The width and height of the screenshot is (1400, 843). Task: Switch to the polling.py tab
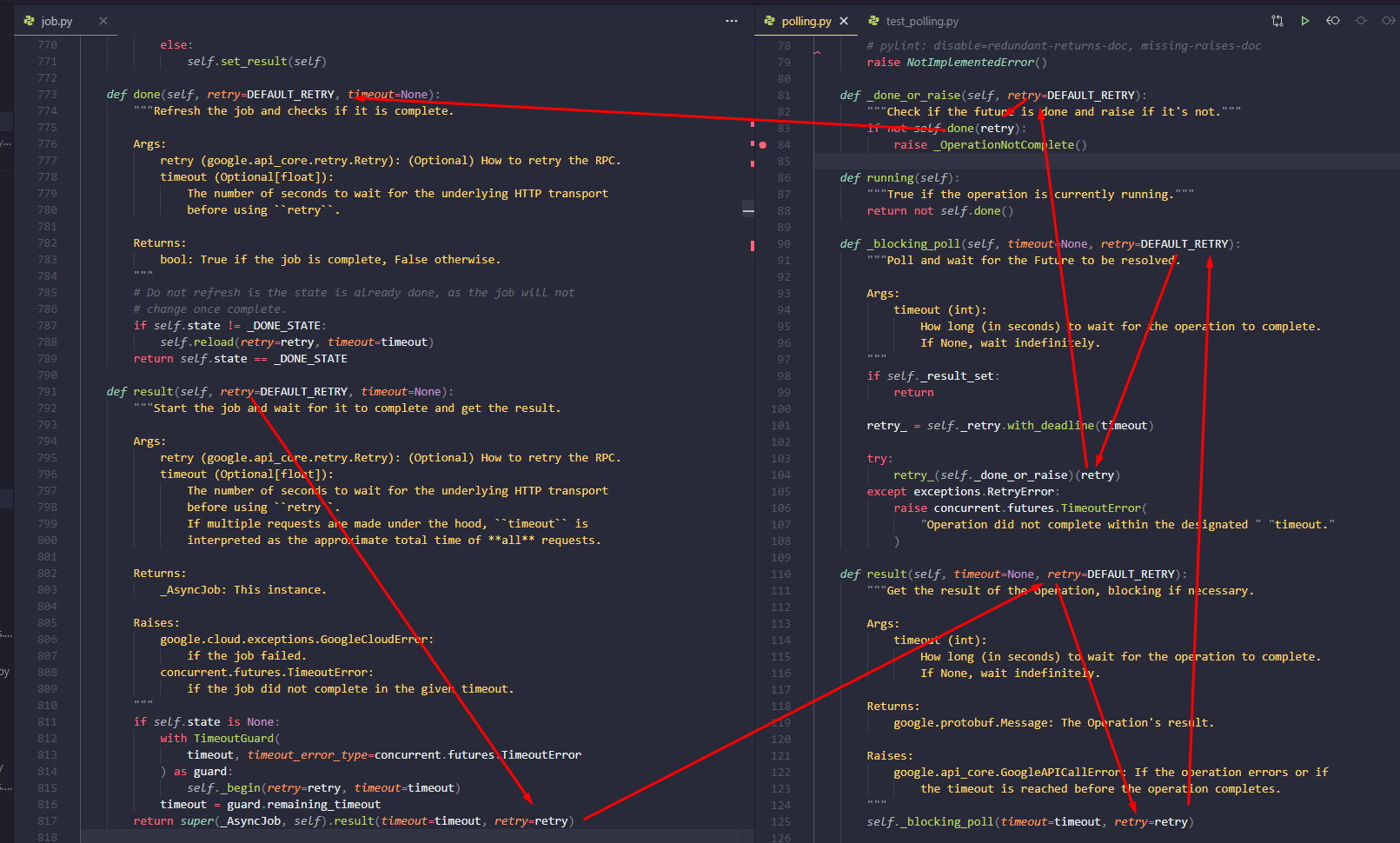[806, 21]
